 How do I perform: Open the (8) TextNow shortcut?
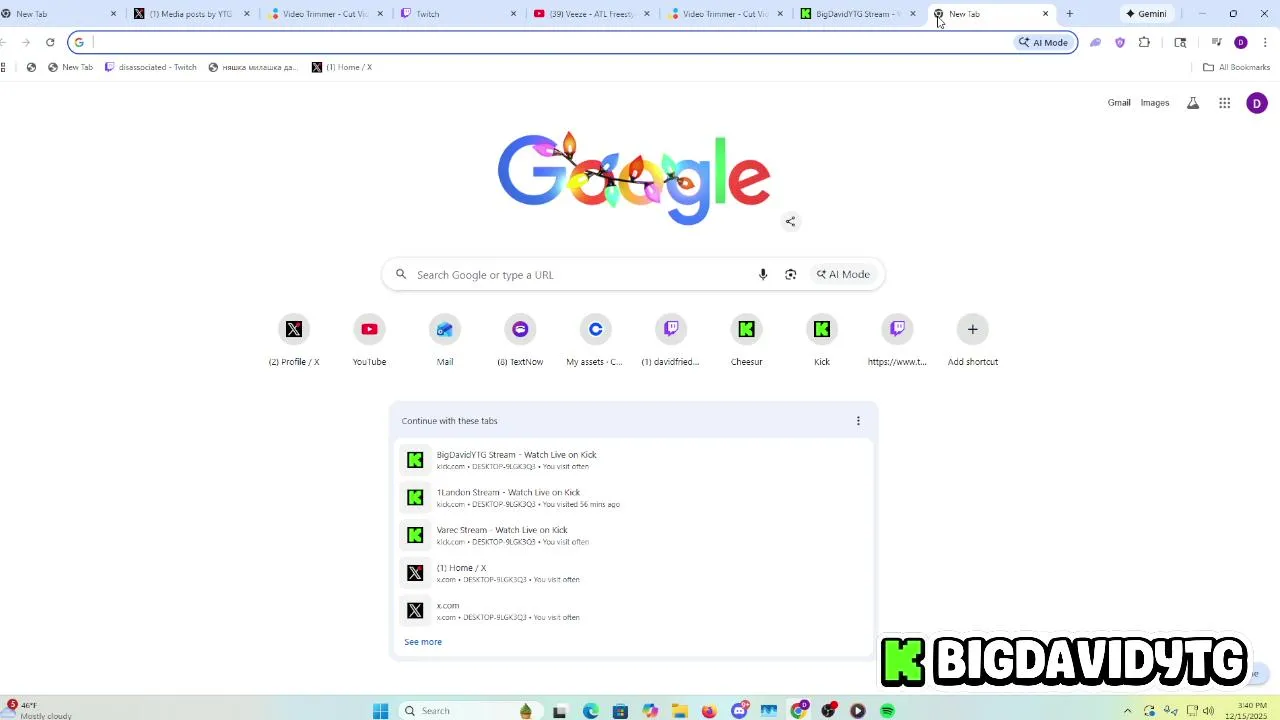click(x=520, y=329)
